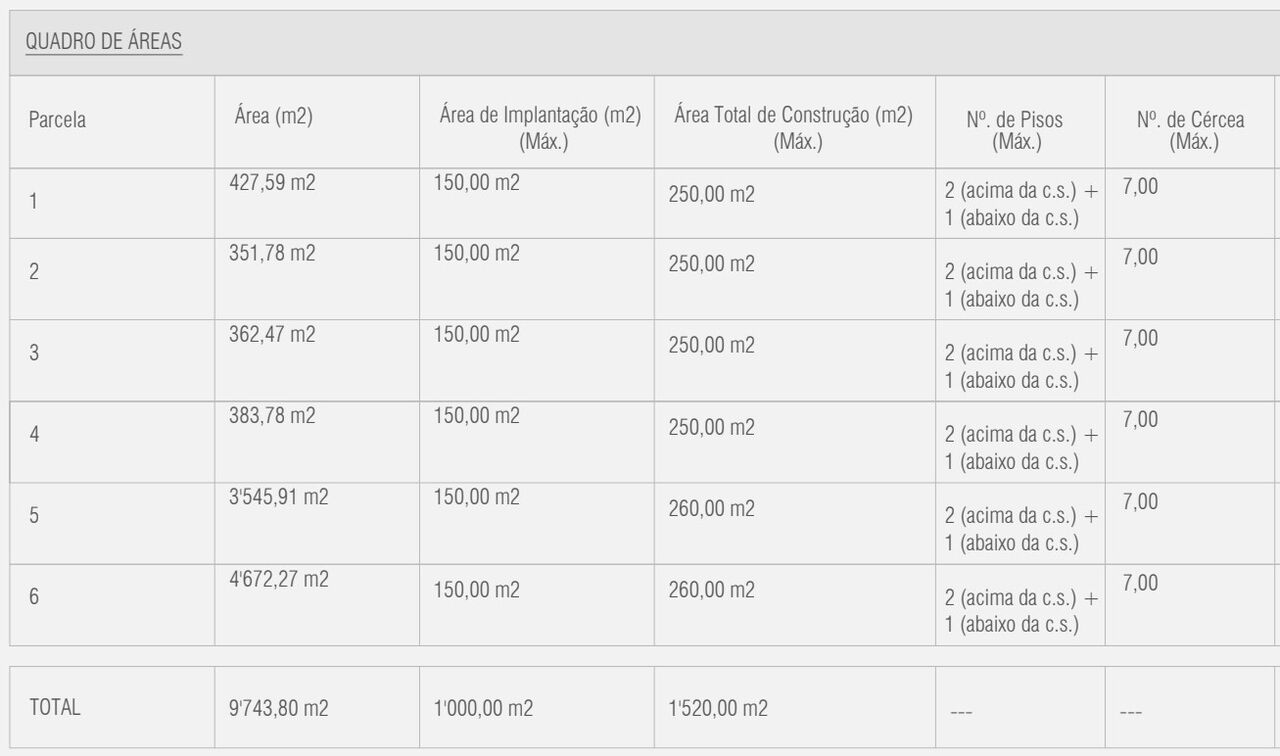The height and width of the screenshot is (756, 1280).
Task: Click the 3'545,91 m2 area cell
Action: (x=278, y=497)
